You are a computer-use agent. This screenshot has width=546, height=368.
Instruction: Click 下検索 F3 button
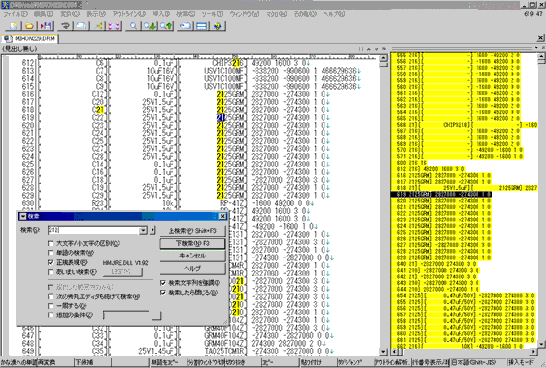192,243
